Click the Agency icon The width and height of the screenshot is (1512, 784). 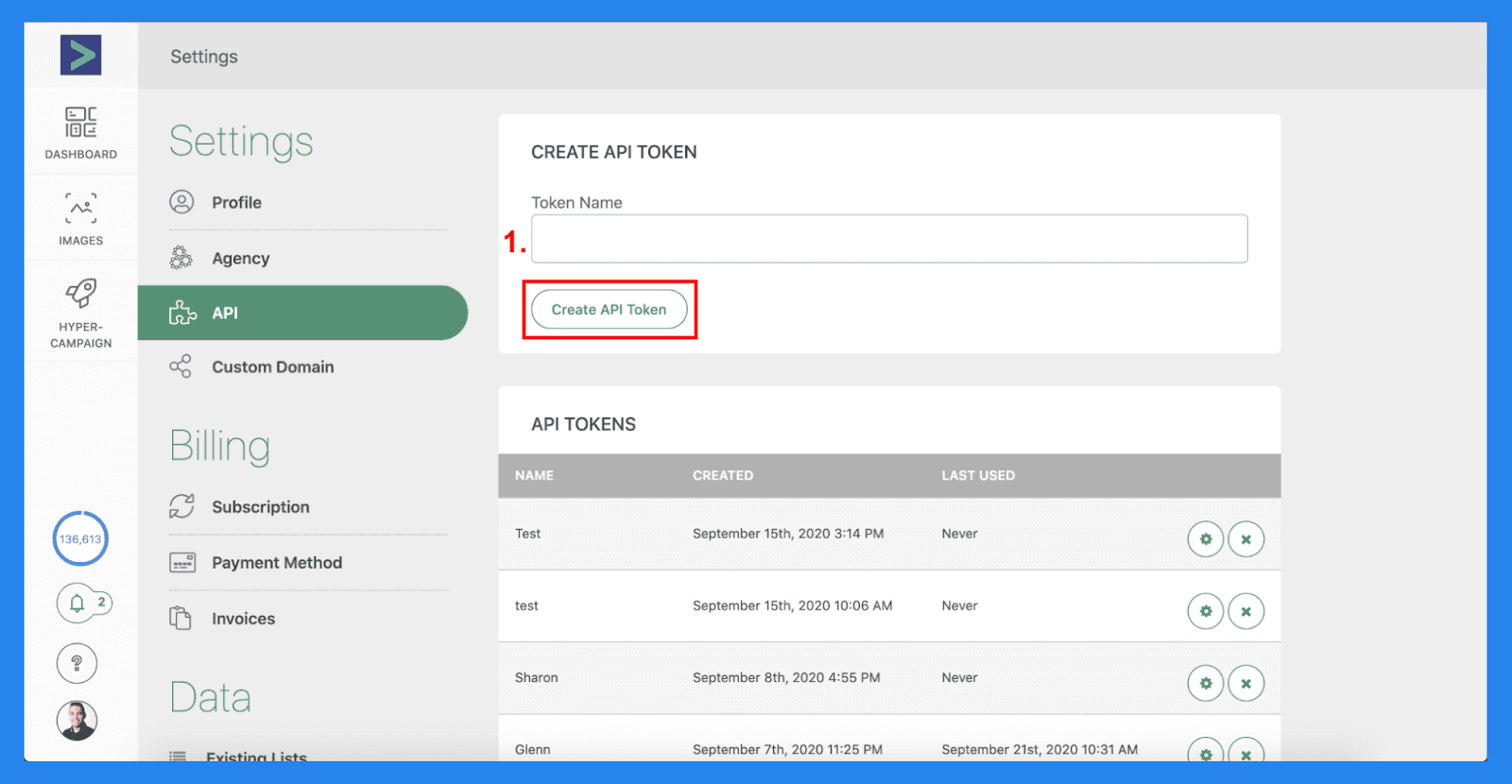coord(181,258)
